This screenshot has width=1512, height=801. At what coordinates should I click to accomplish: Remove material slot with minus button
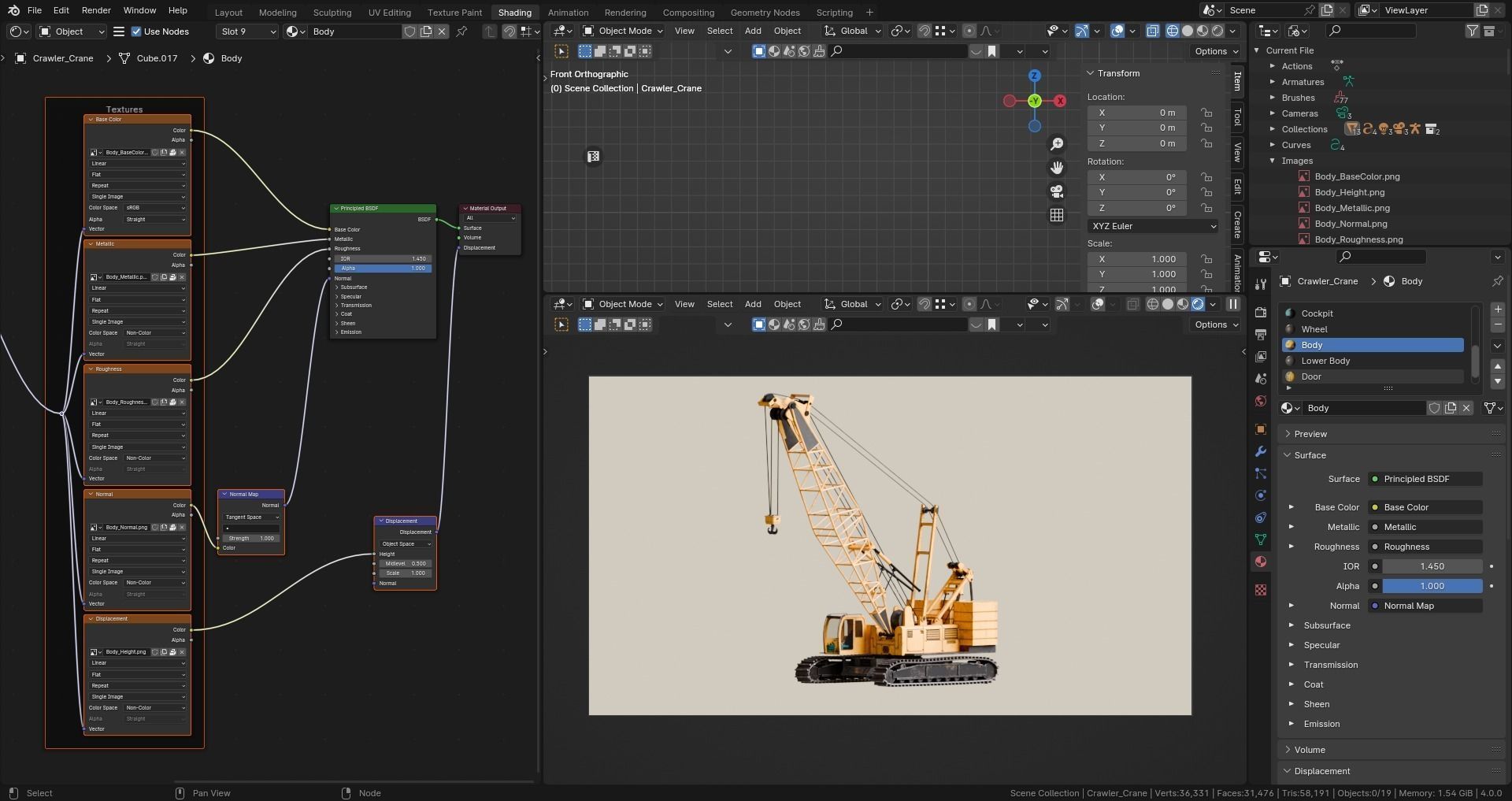1498,325
